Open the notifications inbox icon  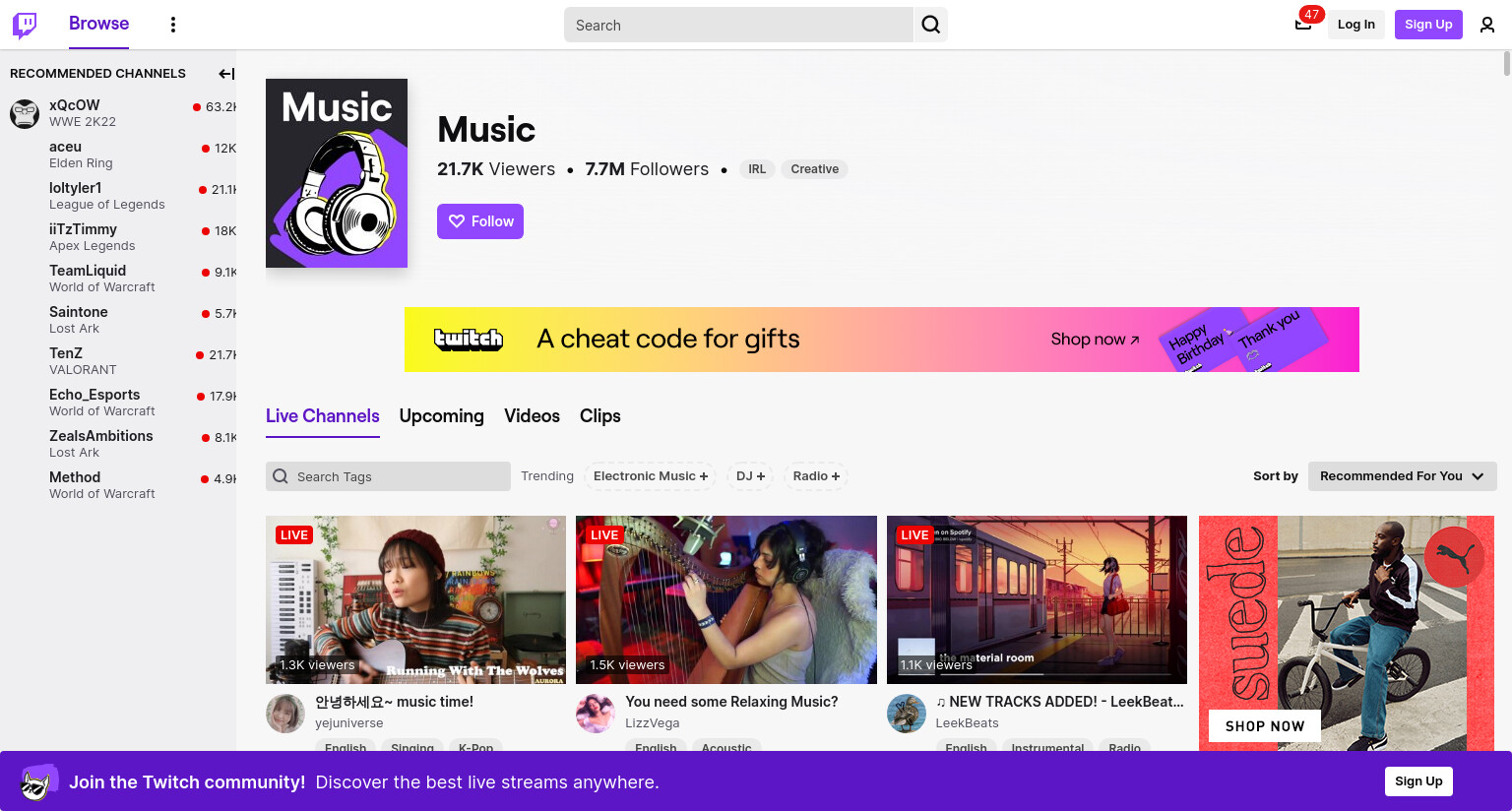pyautogui.click(x=1303, y=25)
